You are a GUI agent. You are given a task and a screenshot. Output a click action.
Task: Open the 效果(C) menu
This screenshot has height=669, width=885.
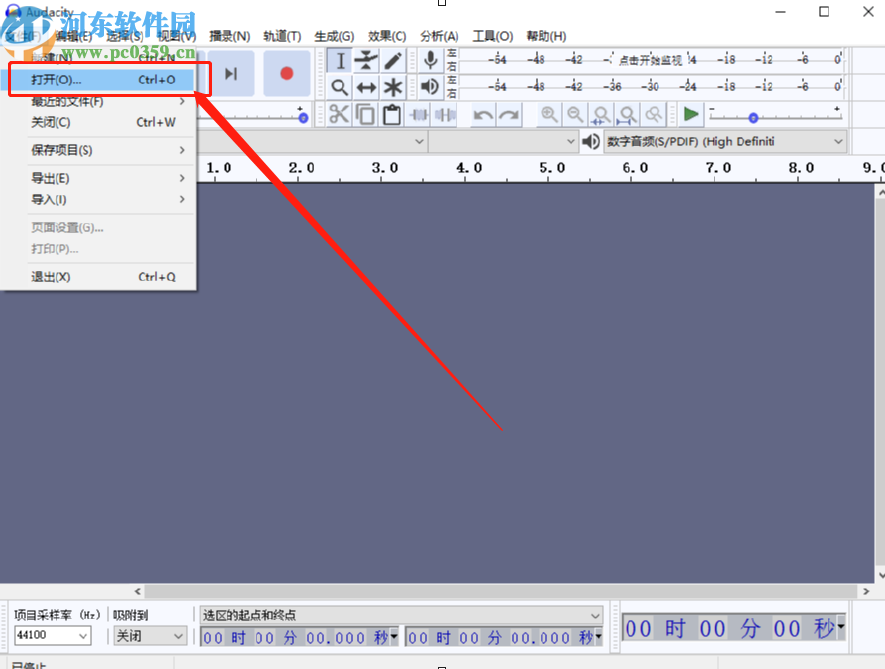click(387, 36)
